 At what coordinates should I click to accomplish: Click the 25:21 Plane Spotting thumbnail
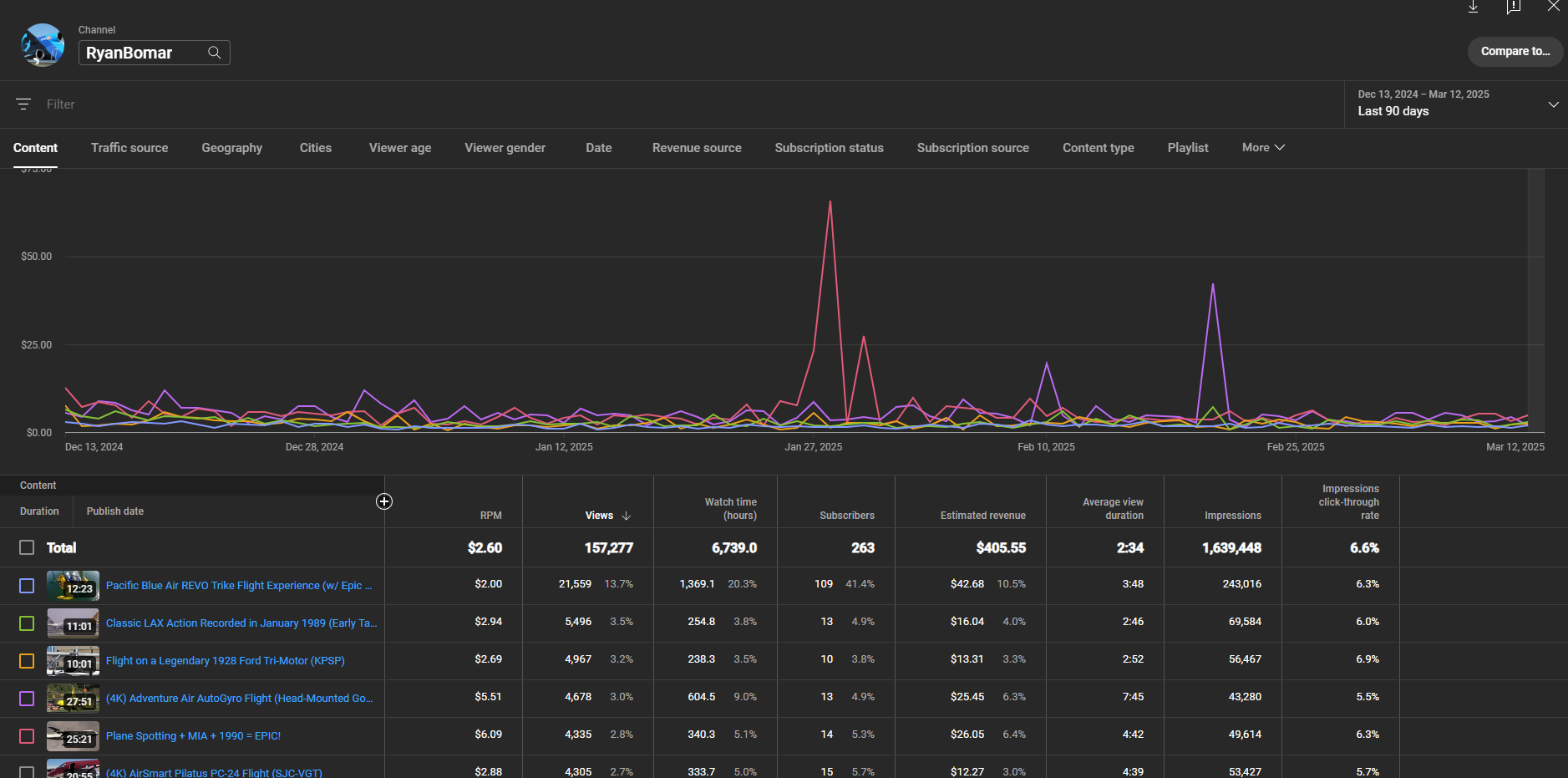73,736
